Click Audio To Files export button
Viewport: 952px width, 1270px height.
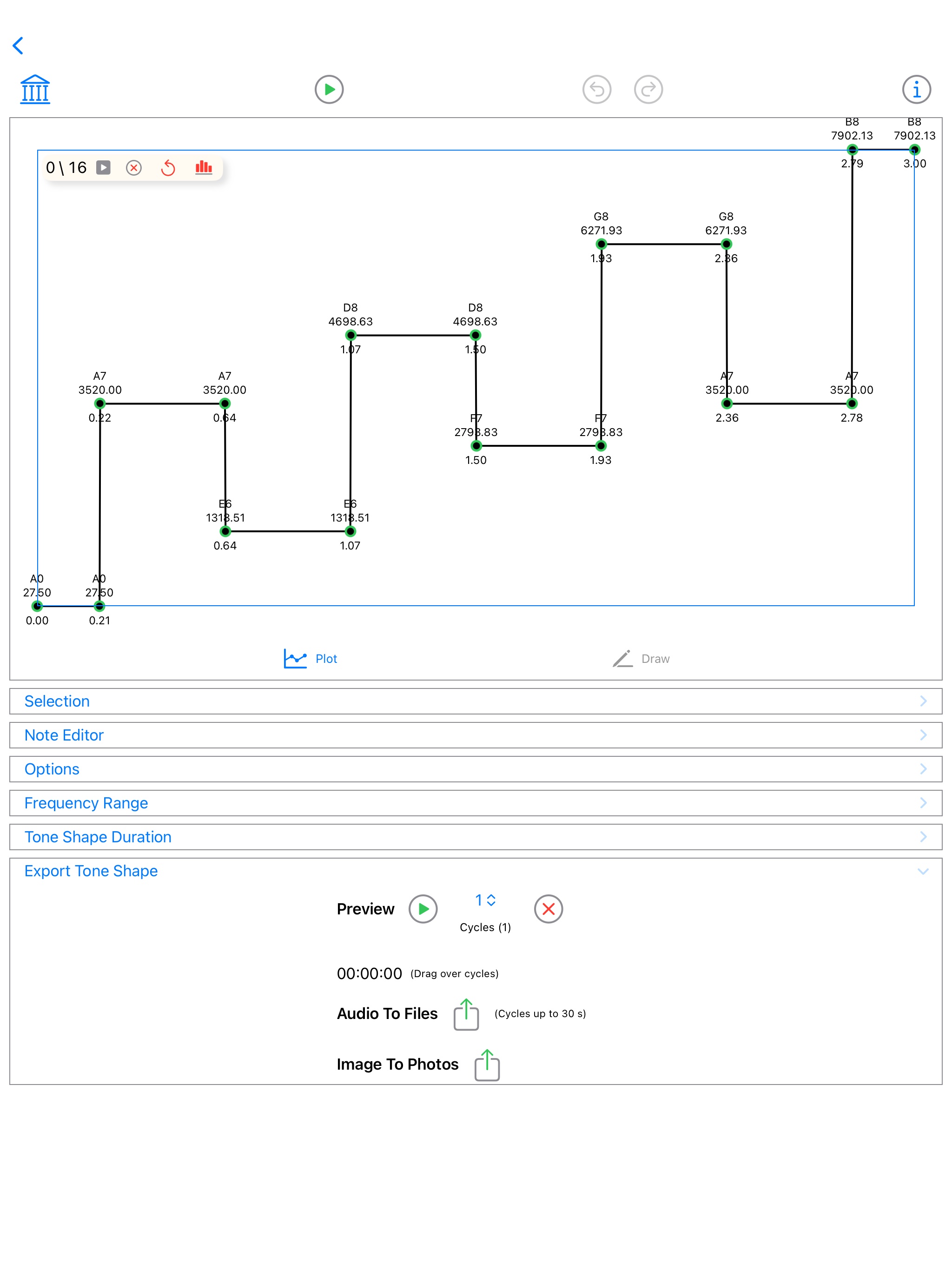coord(465,1014)
